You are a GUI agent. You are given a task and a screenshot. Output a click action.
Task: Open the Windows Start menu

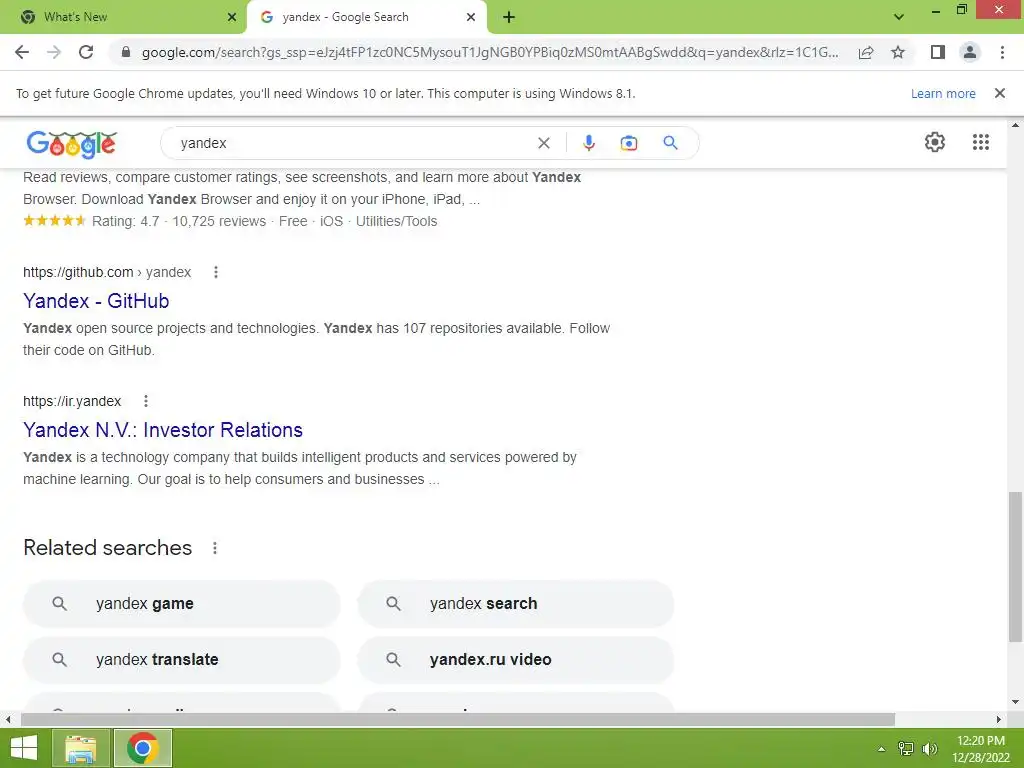[x=24, y=748]
